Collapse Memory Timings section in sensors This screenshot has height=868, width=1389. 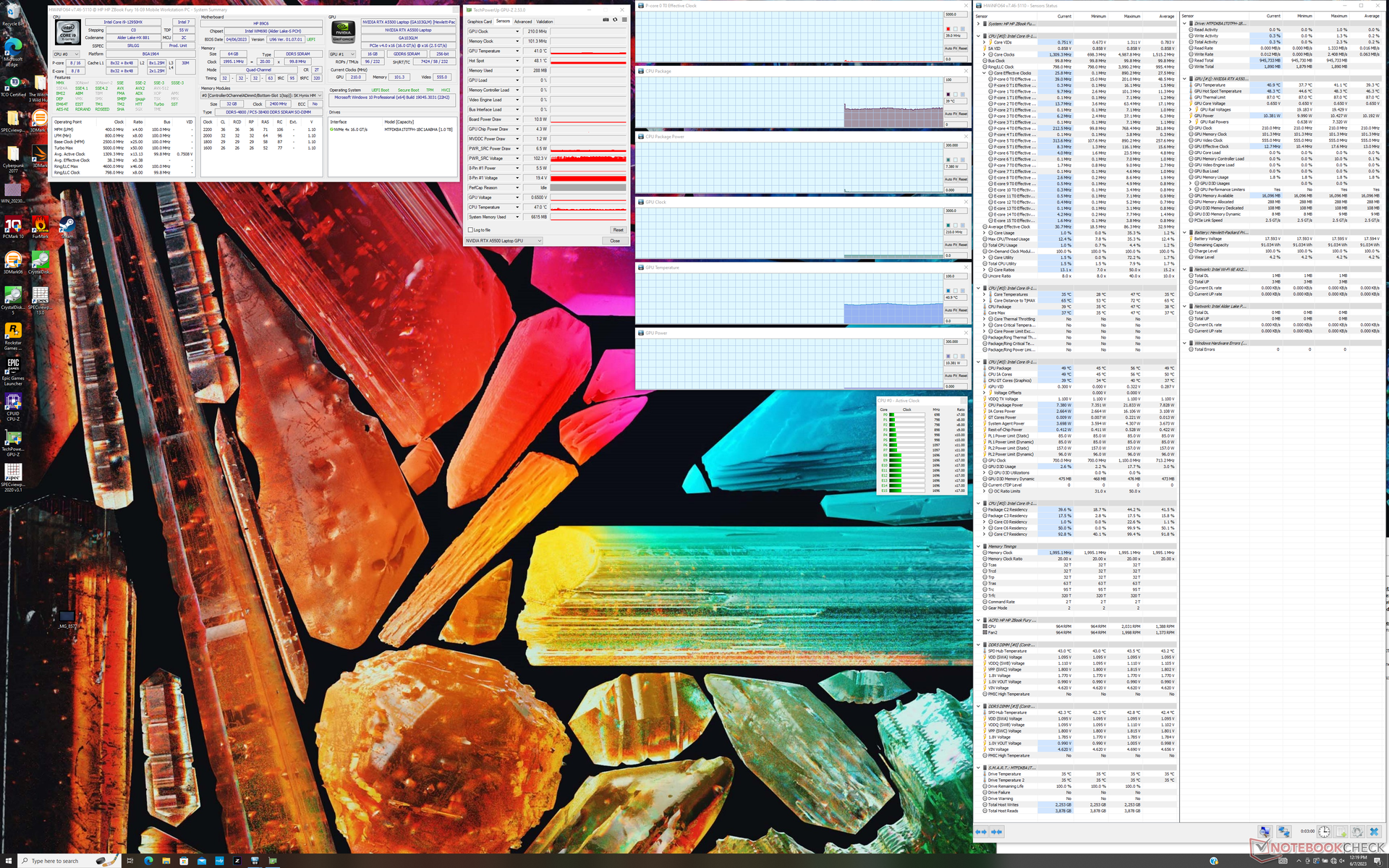(979, 546)
